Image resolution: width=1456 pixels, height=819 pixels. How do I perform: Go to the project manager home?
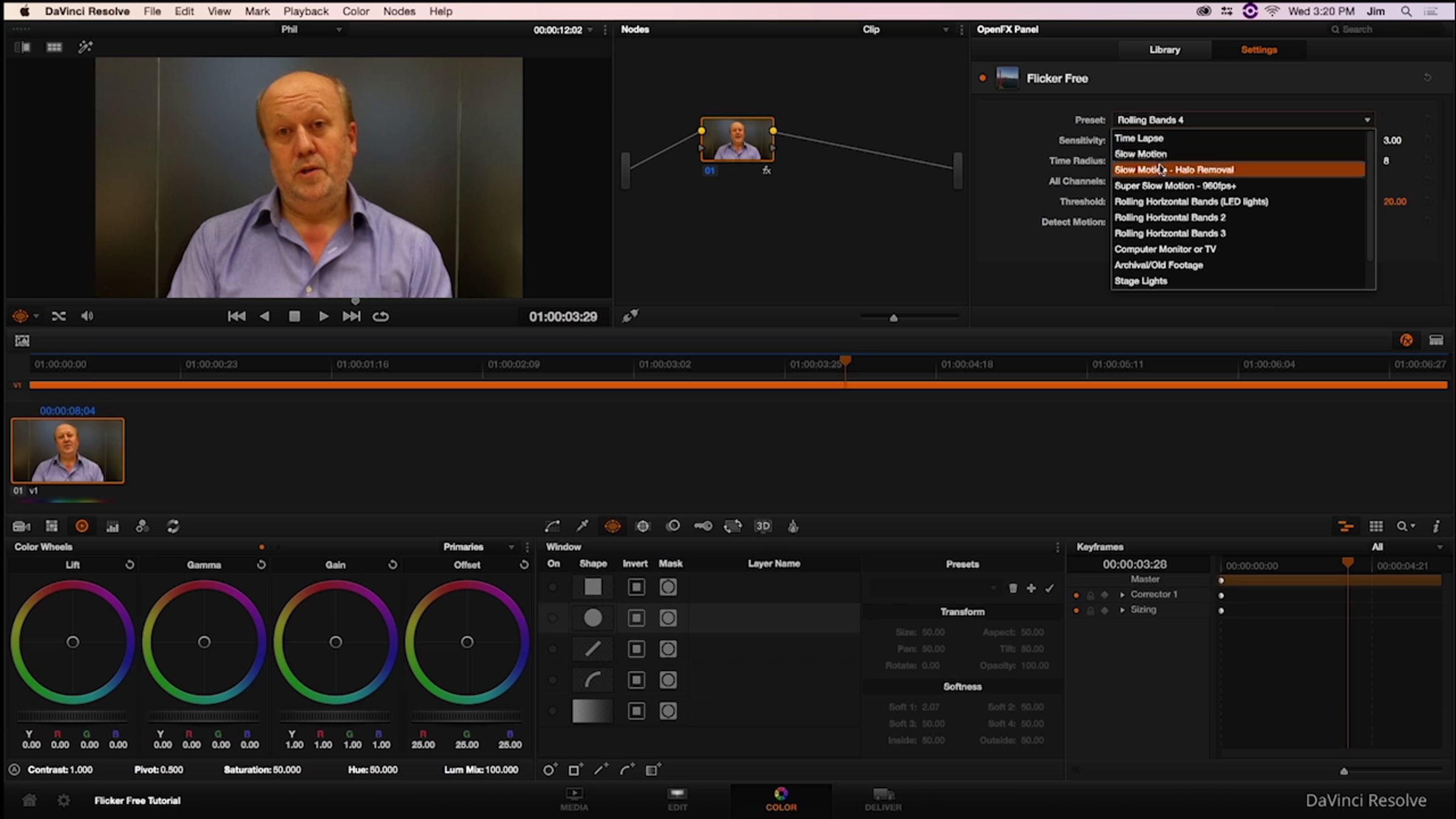[29, 800]
